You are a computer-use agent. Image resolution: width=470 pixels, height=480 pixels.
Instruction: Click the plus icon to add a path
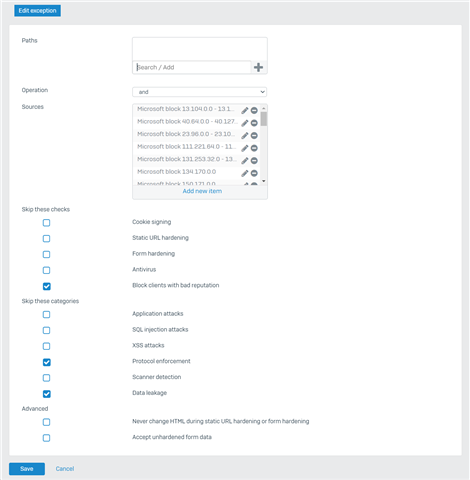(258, 67)
